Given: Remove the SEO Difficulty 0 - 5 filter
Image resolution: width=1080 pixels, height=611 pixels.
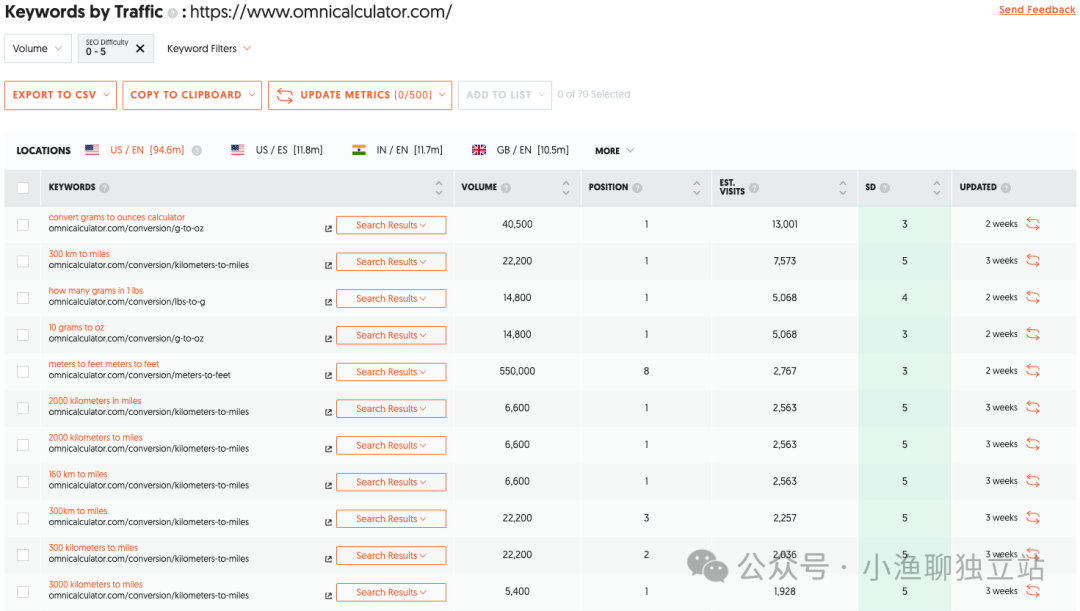Looking at the screenshot, I should coord(141,48).
